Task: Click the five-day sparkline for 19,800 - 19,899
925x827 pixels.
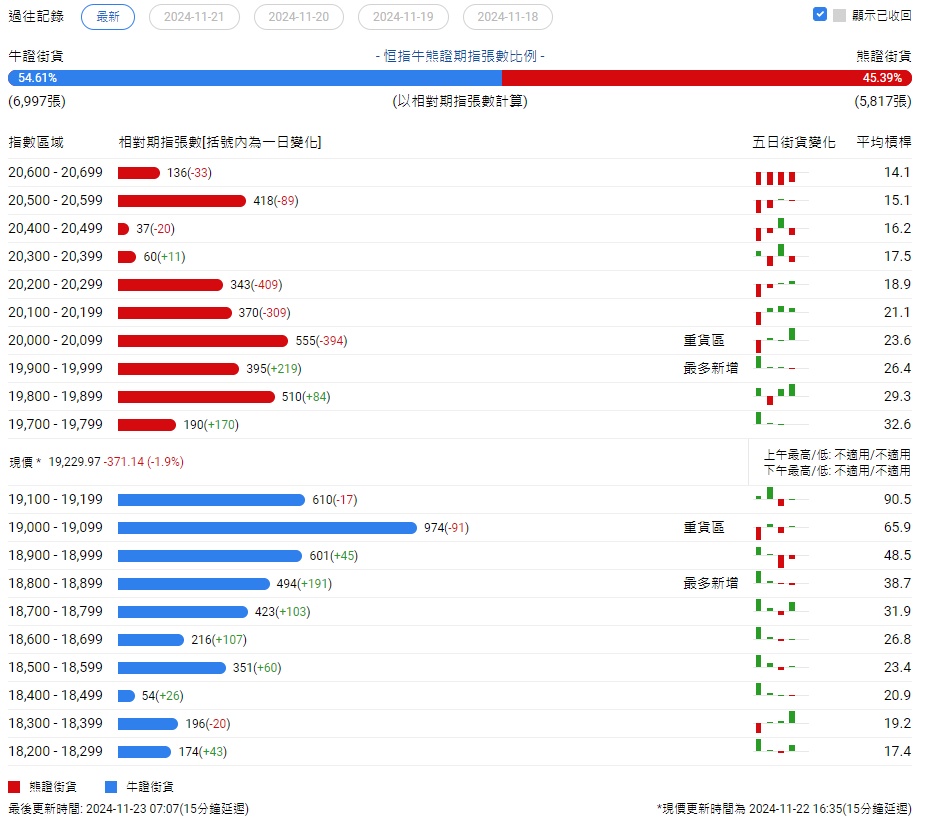Action: (782, 395)
